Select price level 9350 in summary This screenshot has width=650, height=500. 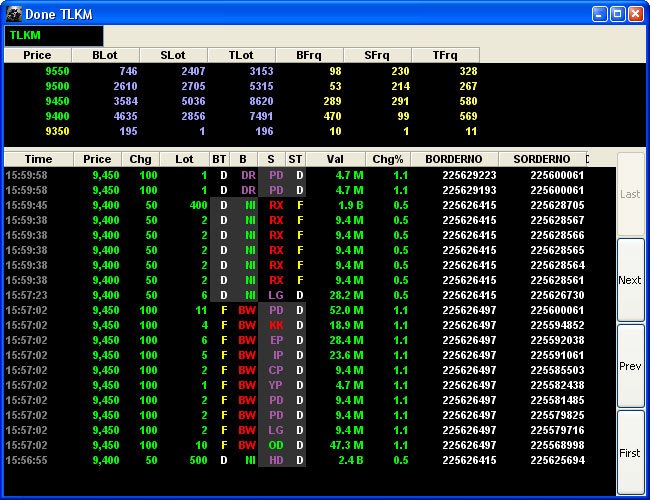(57, 131)
